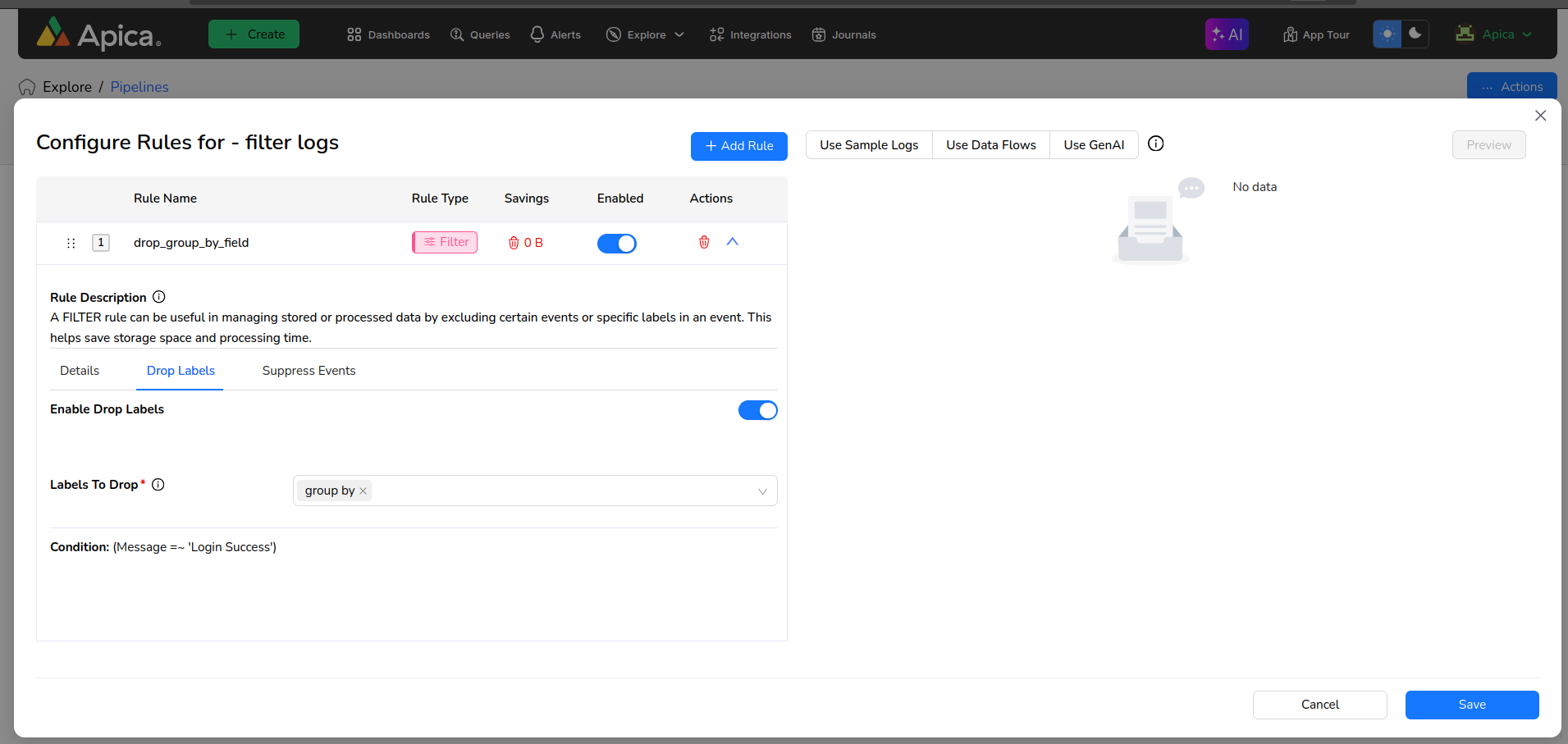Delete the drop_group_by_field rule via trash icon
1568x744 pixels.
[703, 242]
